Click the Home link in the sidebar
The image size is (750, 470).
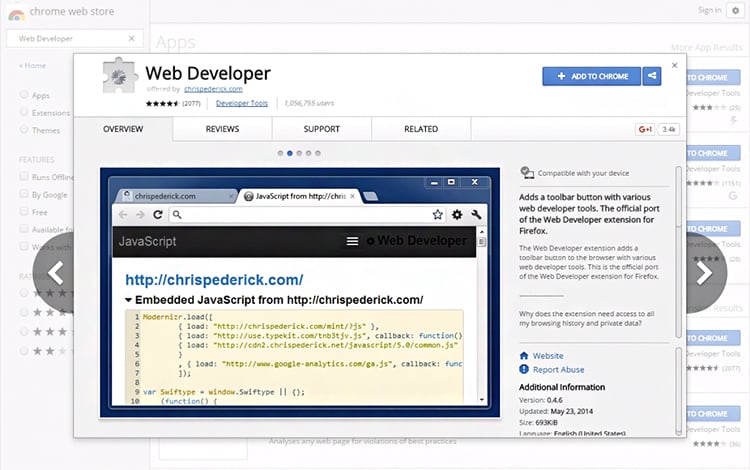pos(33,66)
